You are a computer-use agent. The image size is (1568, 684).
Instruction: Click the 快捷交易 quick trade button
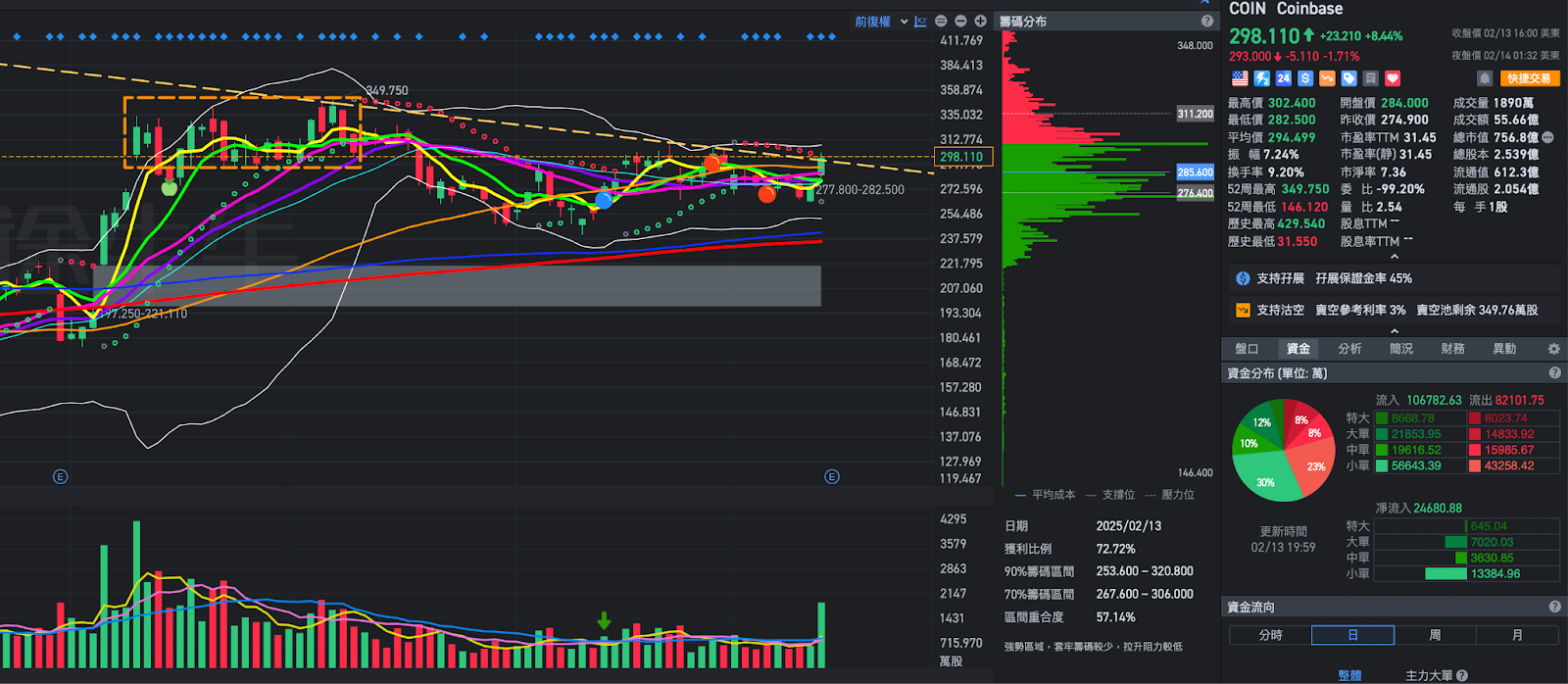pos(1529,78)
